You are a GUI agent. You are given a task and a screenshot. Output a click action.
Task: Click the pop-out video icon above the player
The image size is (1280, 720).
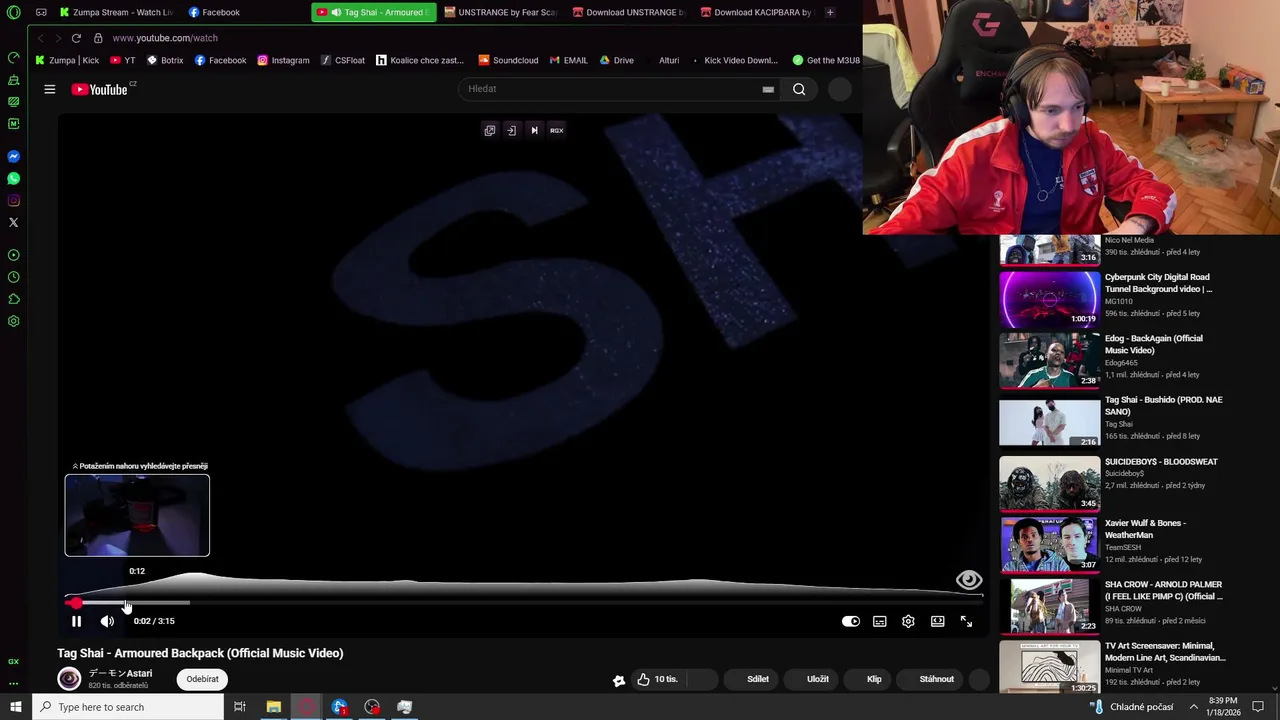coord(489,130)
